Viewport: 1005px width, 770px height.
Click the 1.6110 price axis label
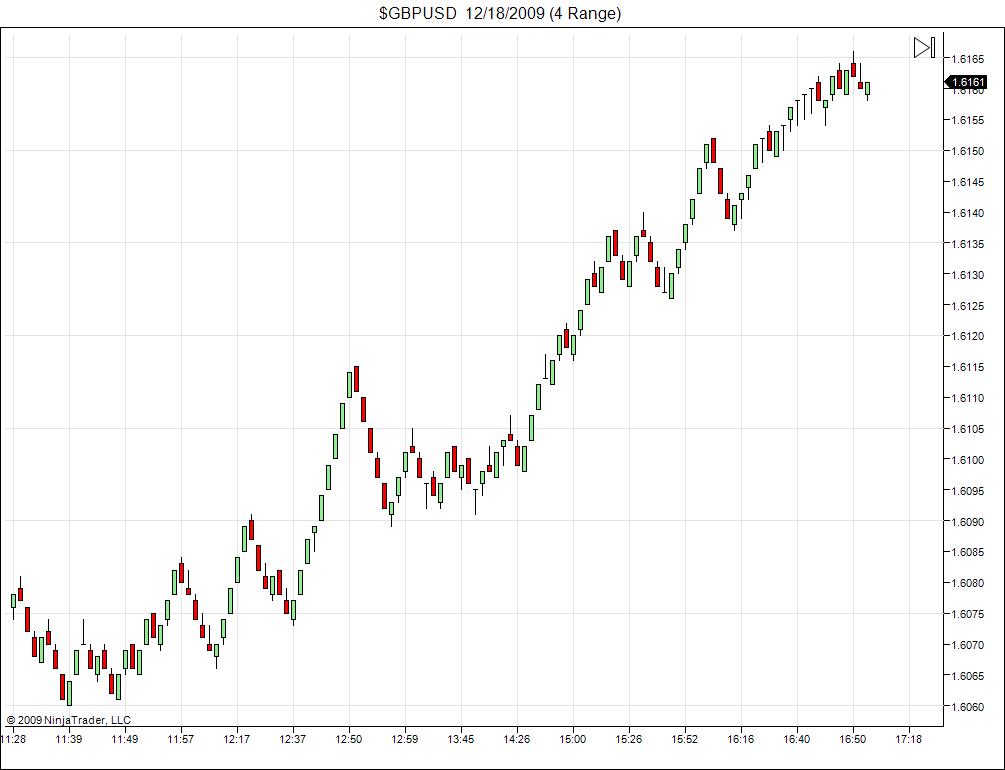click(967, 398)
